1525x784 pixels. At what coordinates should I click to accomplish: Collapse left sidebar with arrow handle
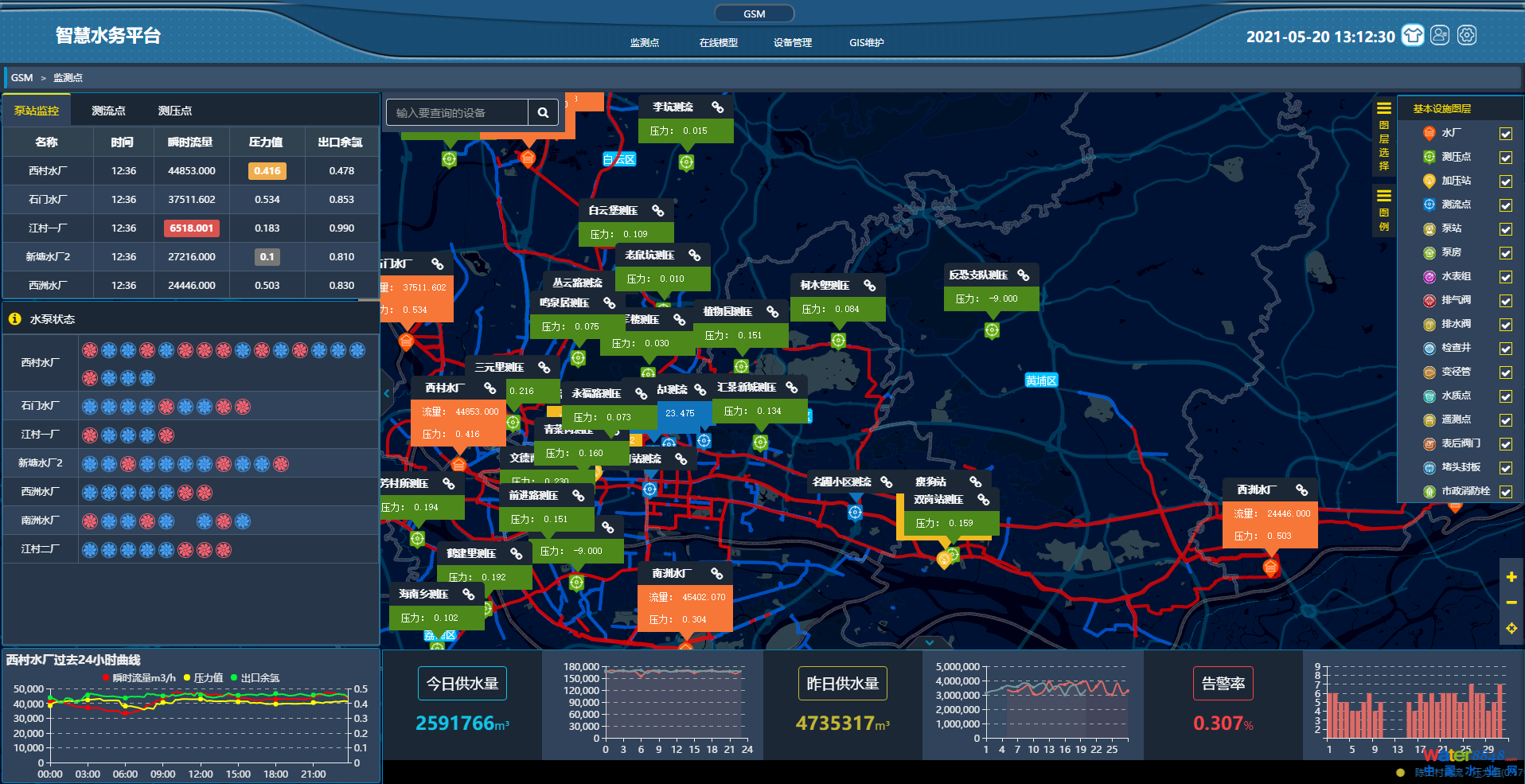coord(387,393)
